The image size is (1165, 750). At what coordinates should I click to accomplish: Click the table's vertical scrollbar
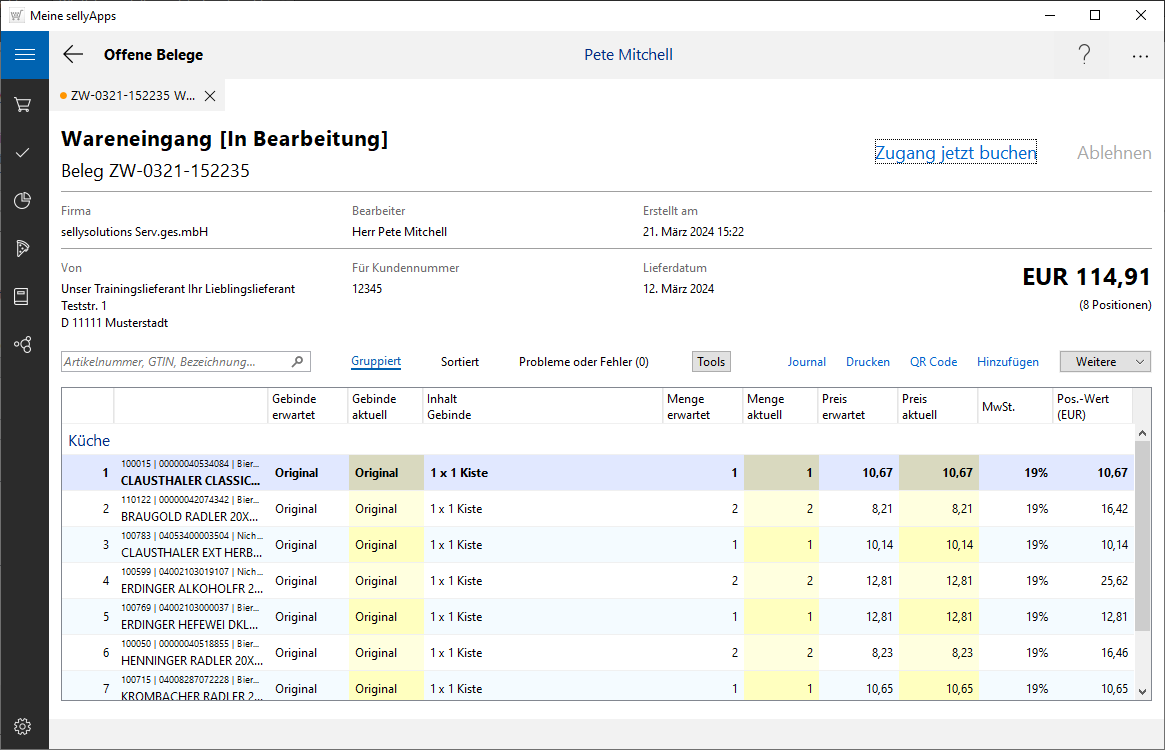coord(1142,540)
